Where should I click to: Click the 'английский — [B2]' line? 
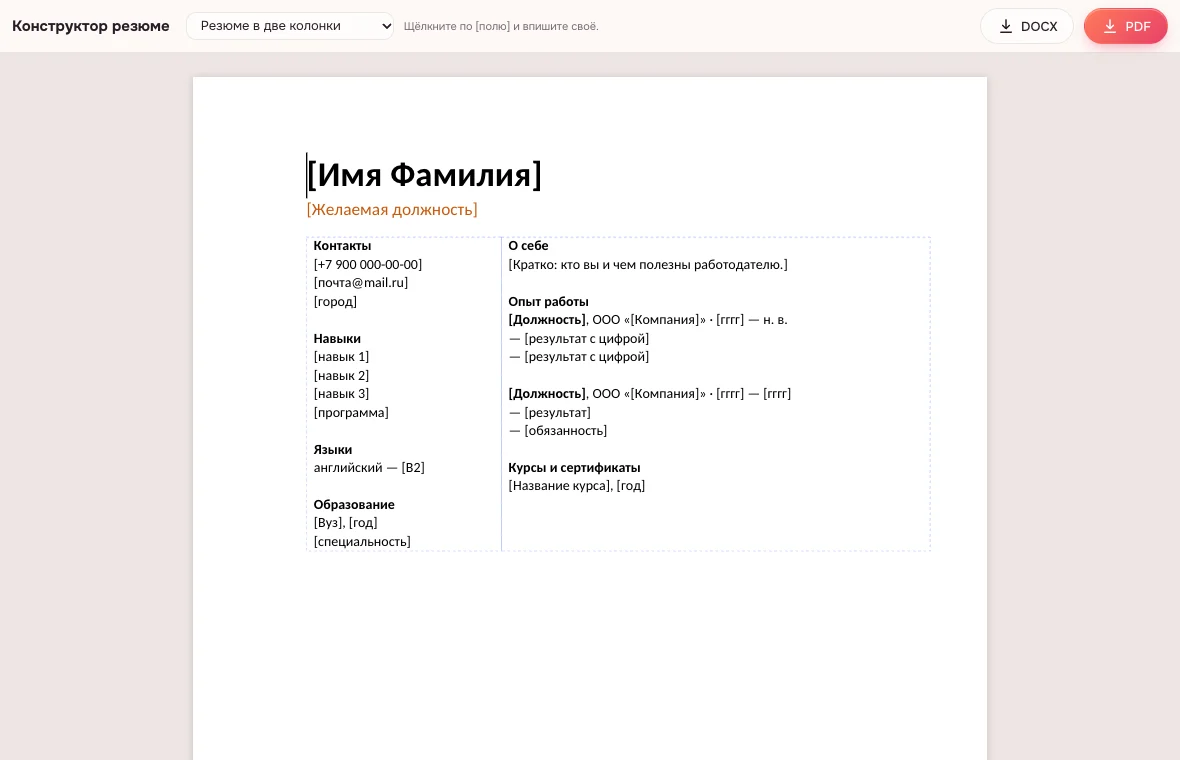click(369, 467)
